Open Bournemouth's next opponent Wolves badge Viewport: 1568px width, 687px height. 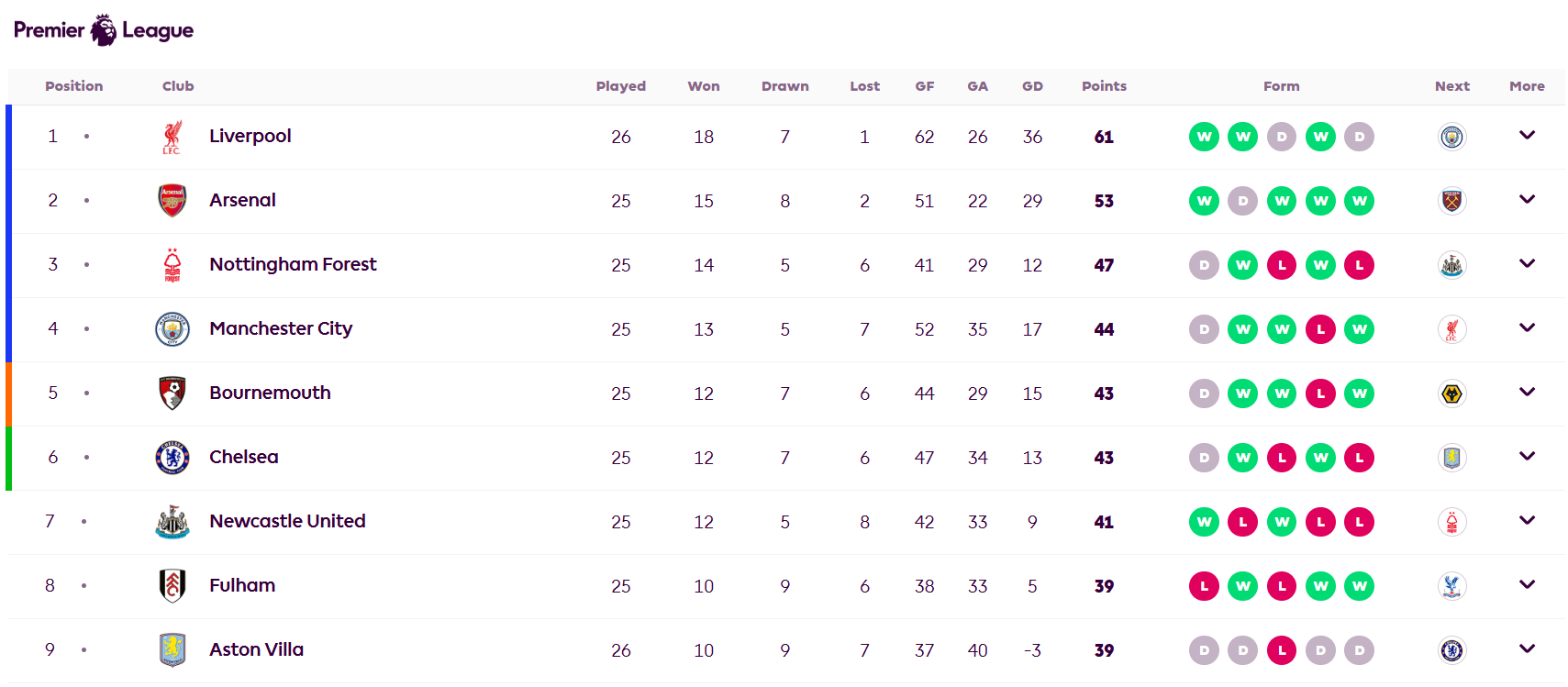coord(1451,393)
